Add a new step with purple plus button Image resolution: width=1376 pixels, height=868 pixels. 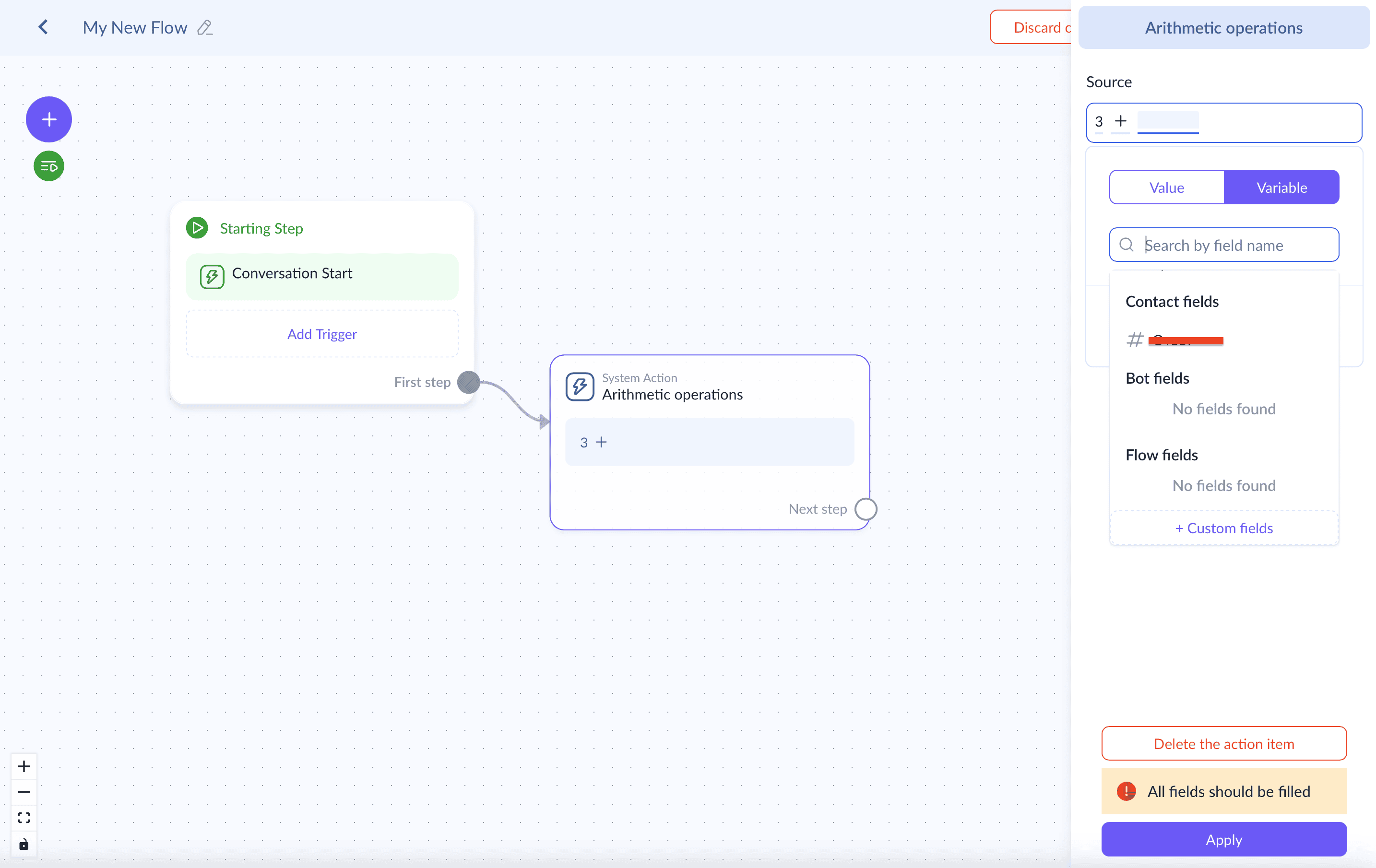(48, 119)
